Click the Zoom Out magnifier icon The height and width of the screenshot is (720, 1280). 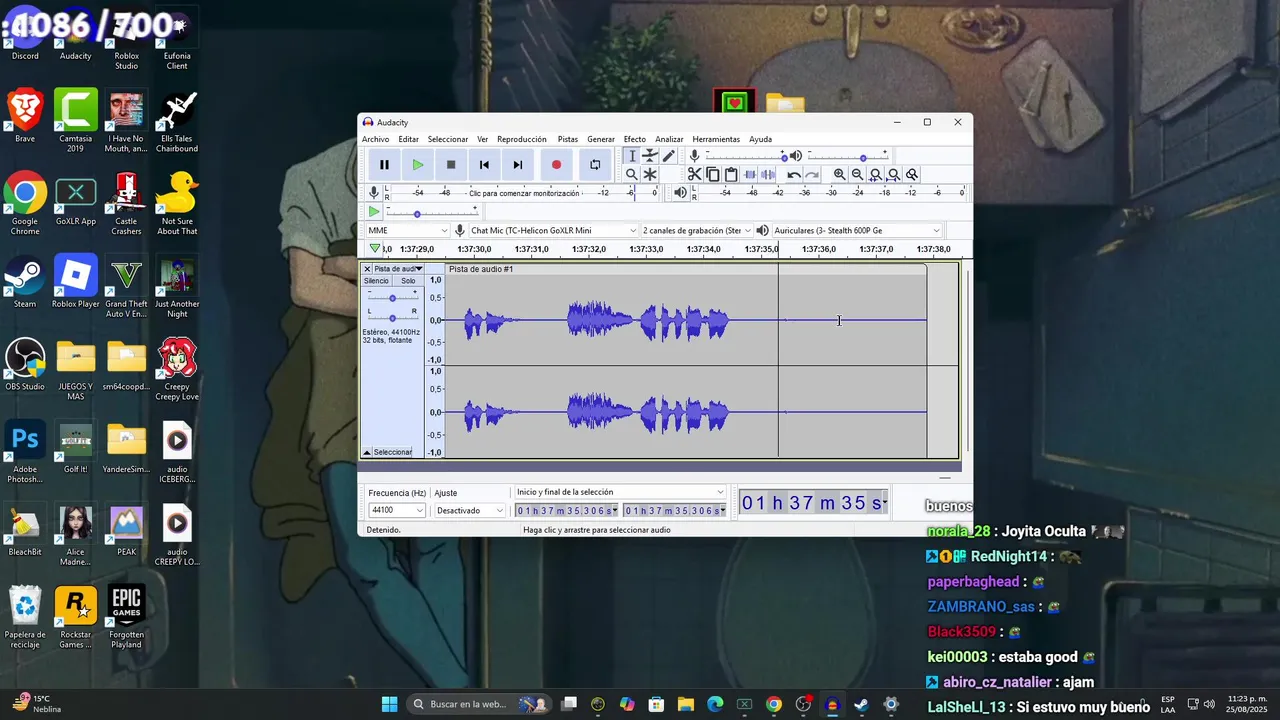tap(857, 174)
